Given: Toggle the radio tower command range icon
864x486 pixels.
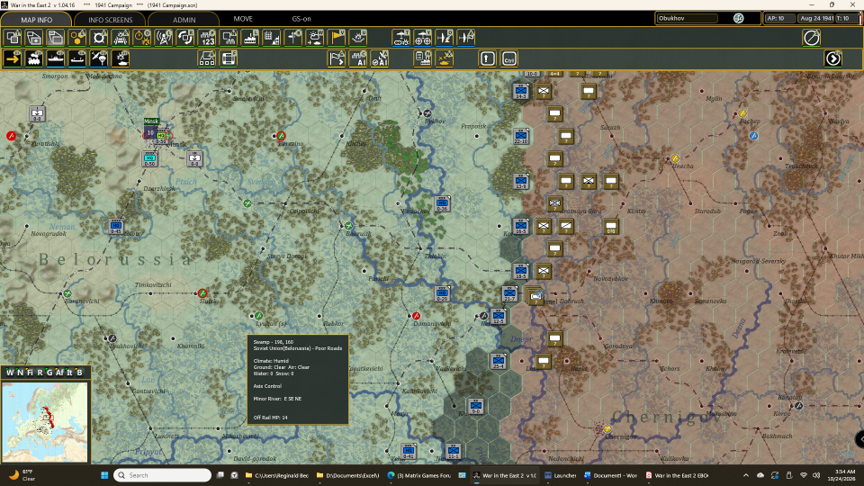Looking at the screenshot, I should 164,37.
